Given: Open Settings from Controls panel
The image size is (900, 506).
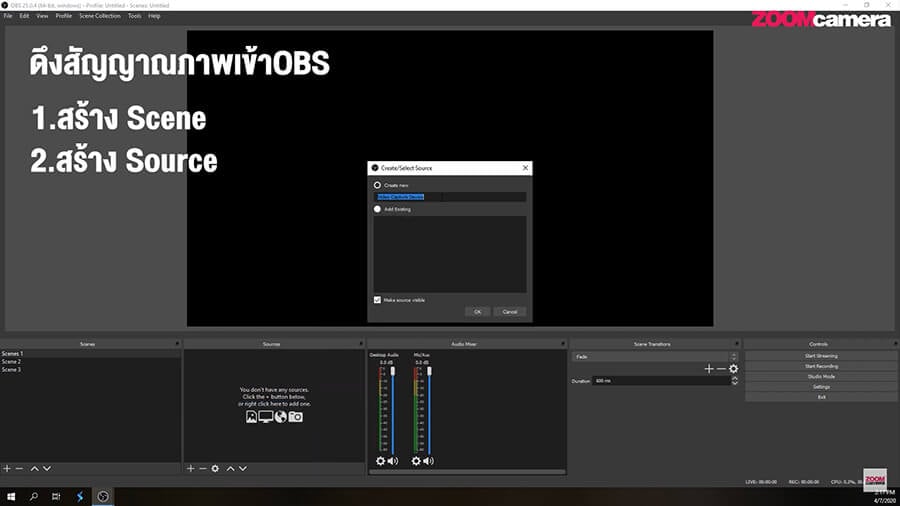Looking at the screenshot, I should (x=821, y=387).
